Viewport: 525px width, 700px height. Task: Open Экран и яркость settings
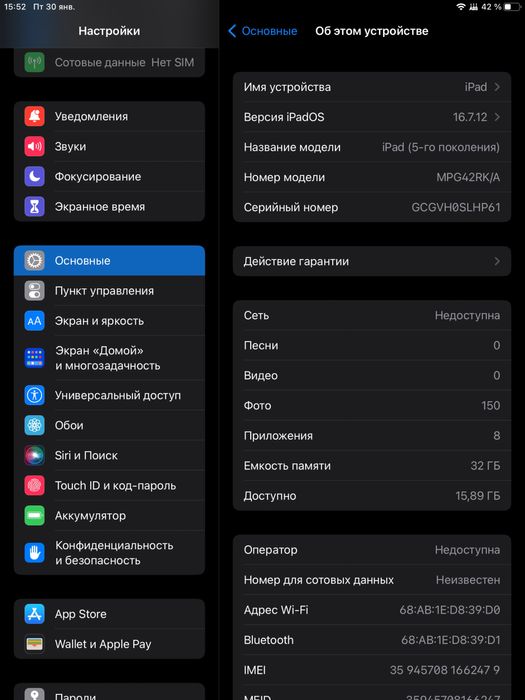[109, 321]
